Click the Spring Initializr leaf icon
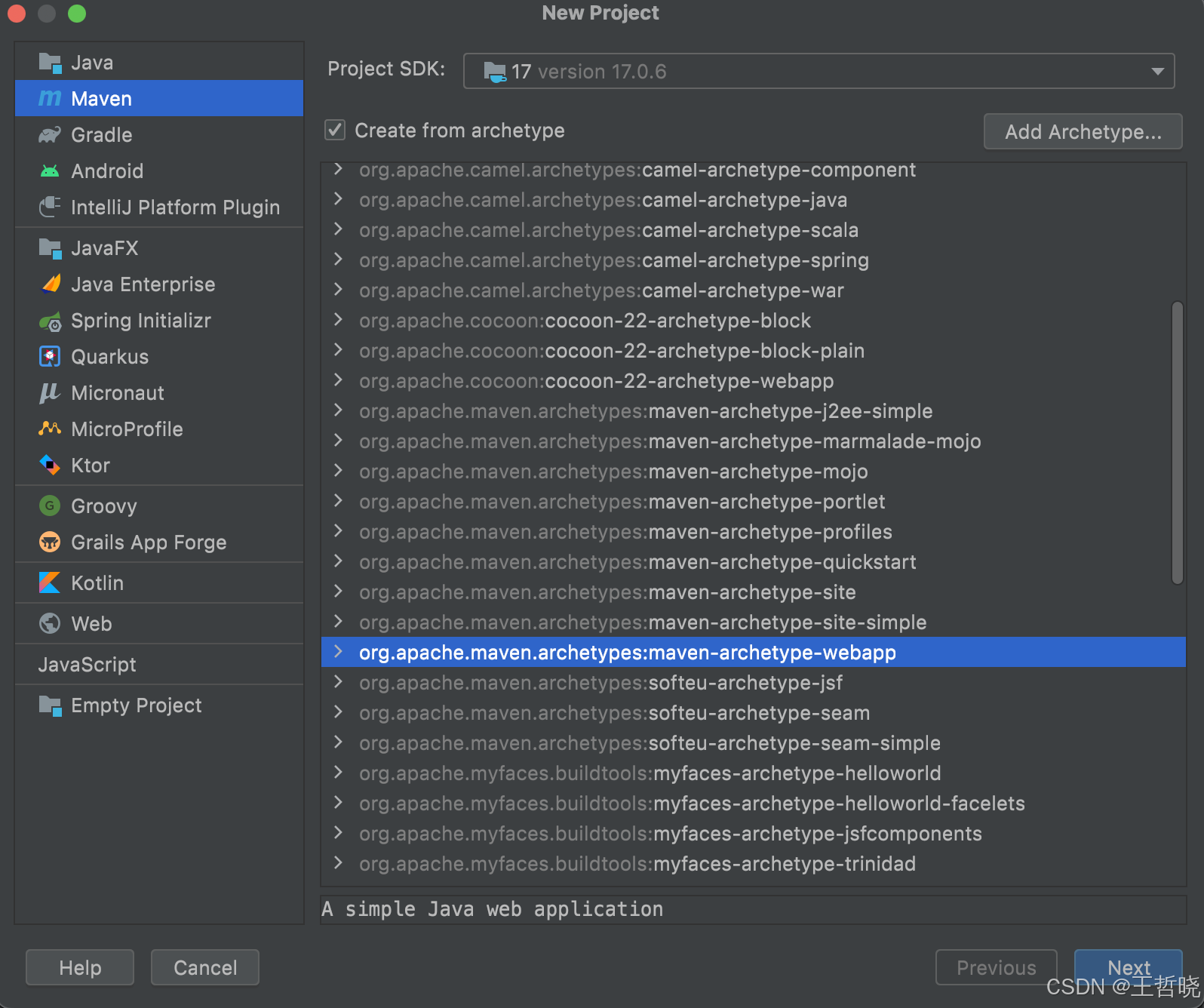 click(50, 321)
